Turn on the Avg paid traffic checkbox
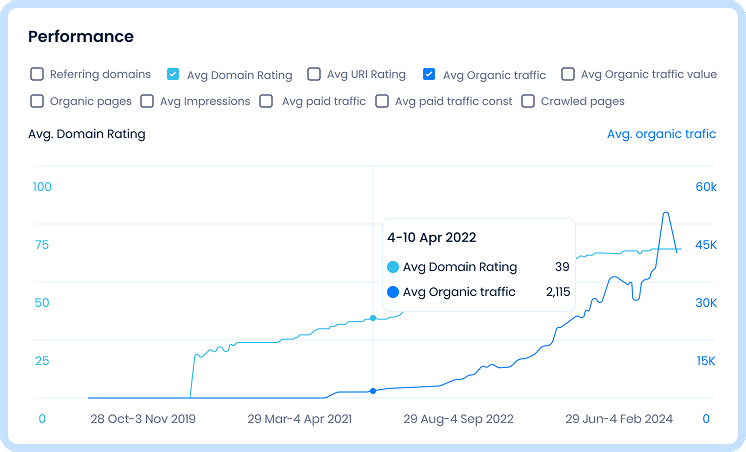This screenshot has width=746, height=452. (x=267, y=101)
